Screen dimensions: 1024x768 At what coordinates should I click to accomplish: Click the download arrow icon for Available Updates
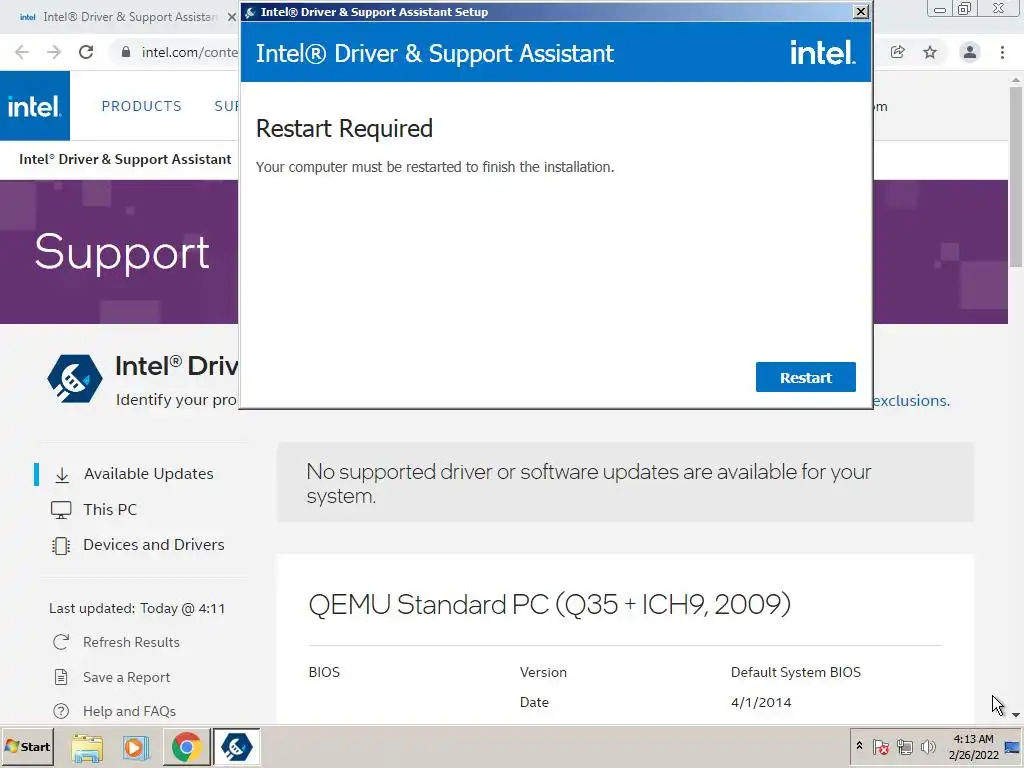point(62,475)
